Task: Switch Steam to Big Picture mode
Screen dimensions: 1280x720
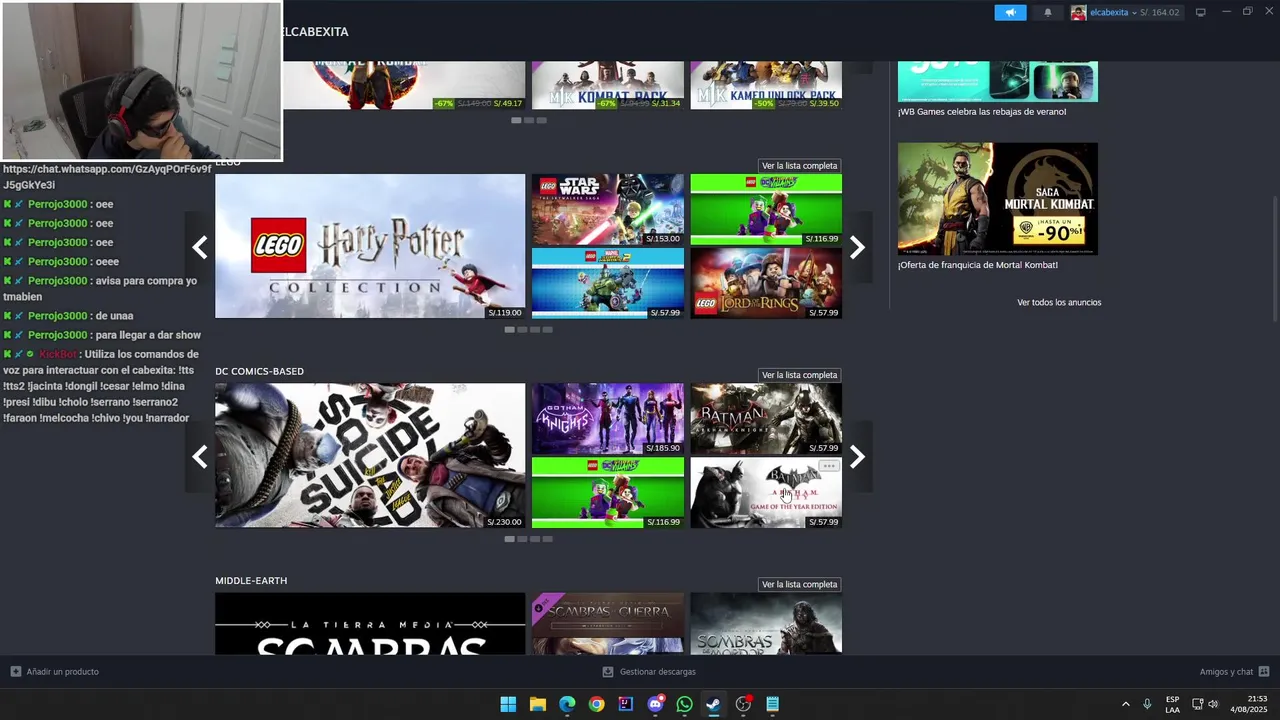Action: (x=1200, y=12)
